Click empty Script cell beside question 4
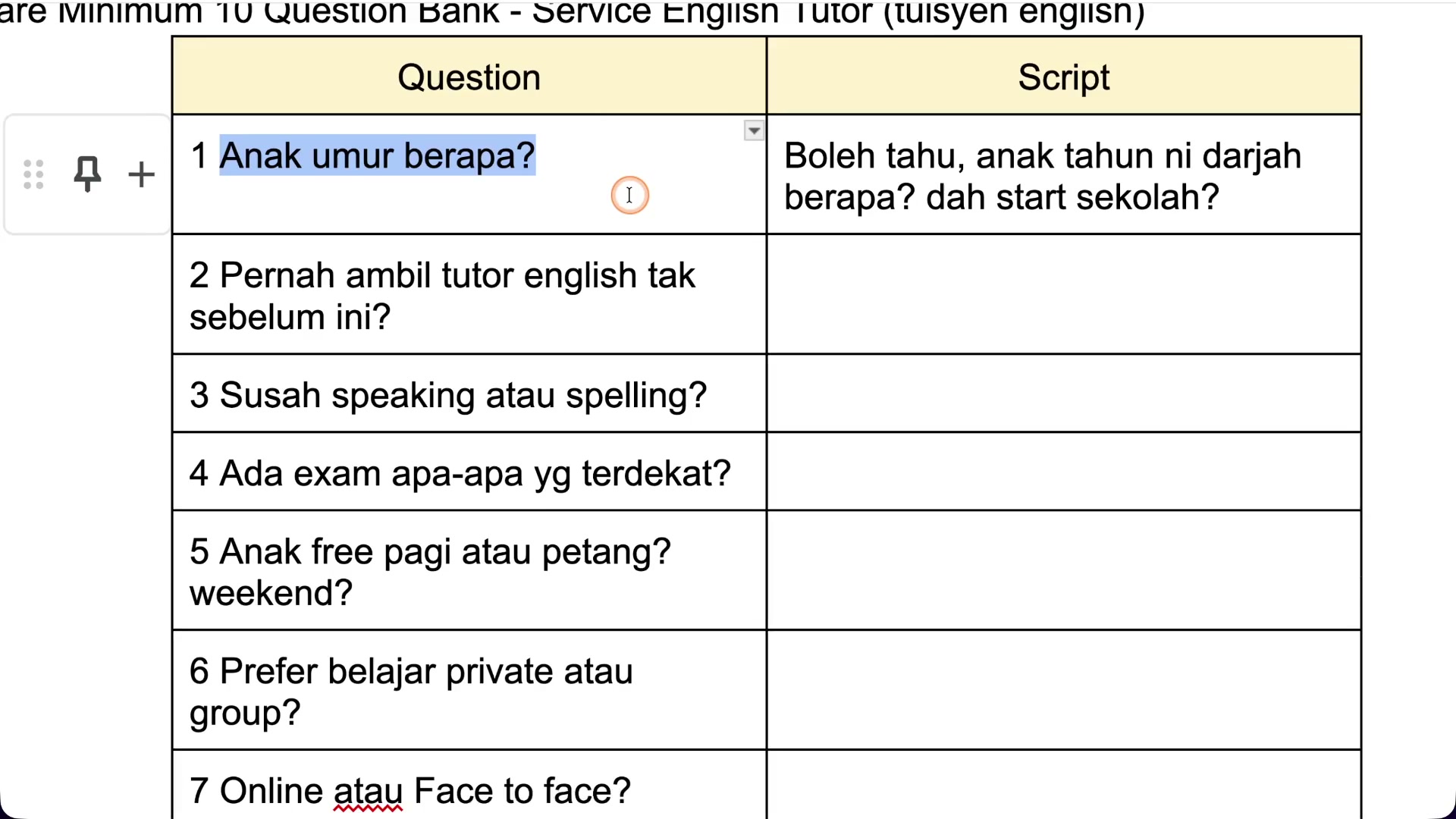 coord(1064,472)
